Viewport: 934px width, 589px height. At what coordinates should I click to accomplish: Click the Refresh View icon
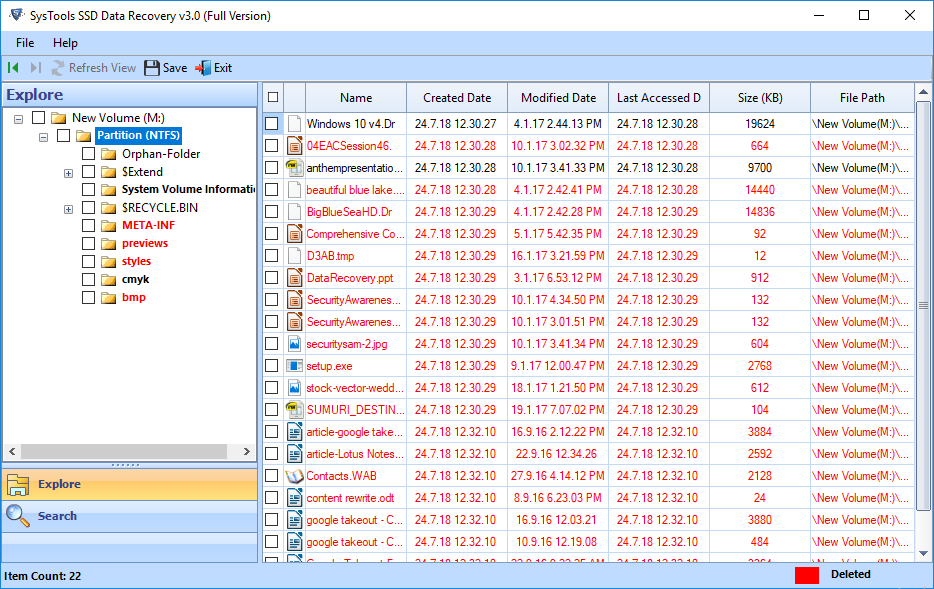(x=60, y=68)
